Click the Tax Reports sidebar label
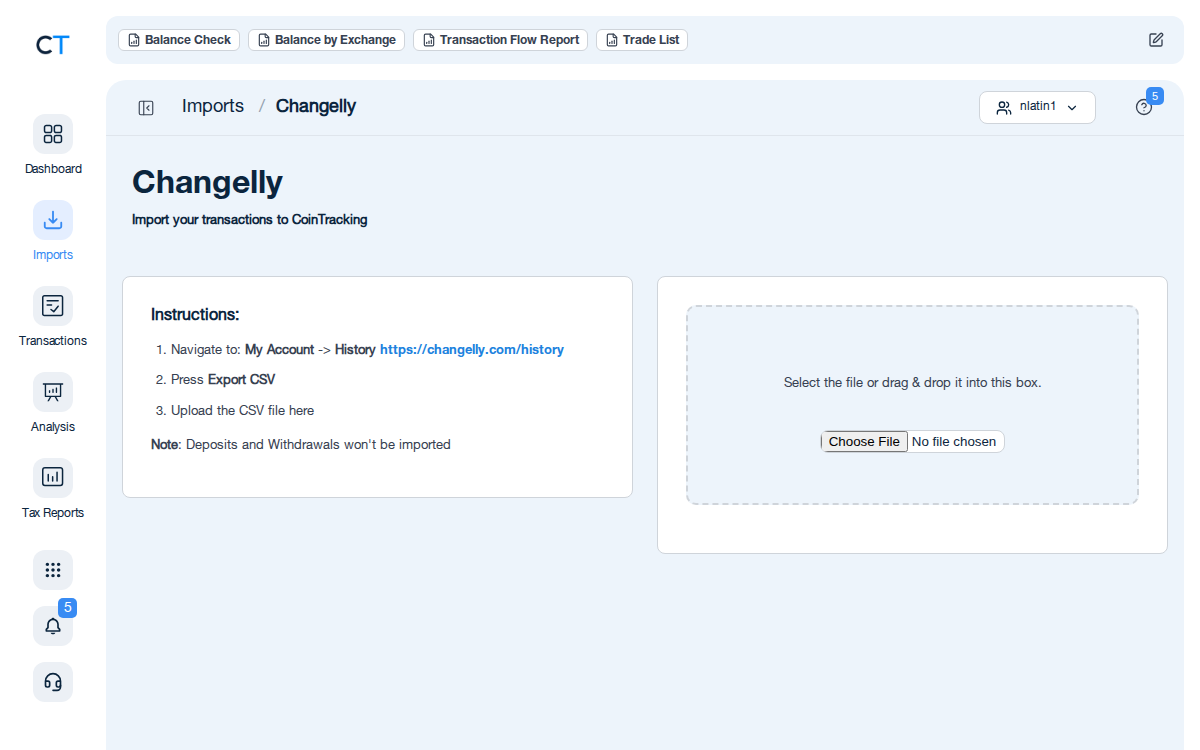Image resolution: width=1200 pixels, height=750 pixels. point(53,513)
